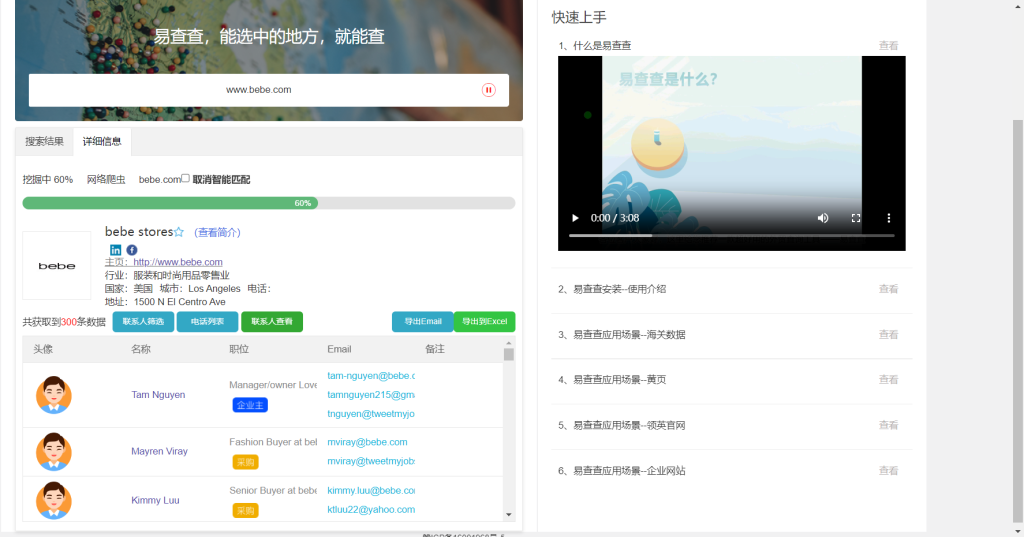Toggle the 取消智能匹配 checkbox
The height and width of the screenshot is (537, 1024).
[185, 179]
